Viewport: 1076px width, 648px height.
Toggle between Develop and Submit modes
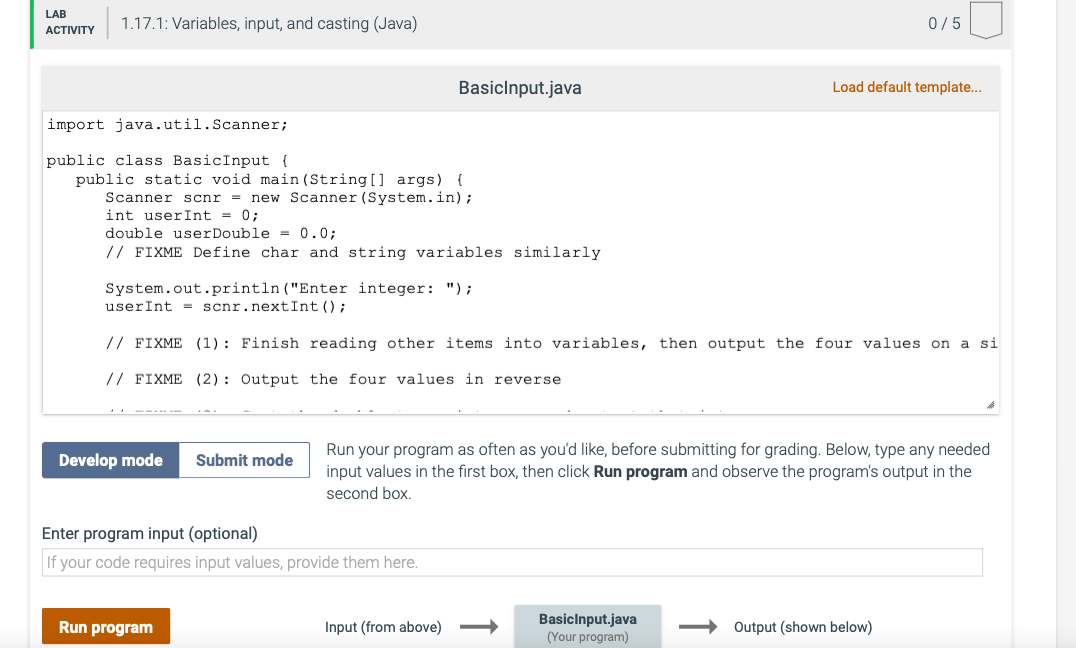175,460
